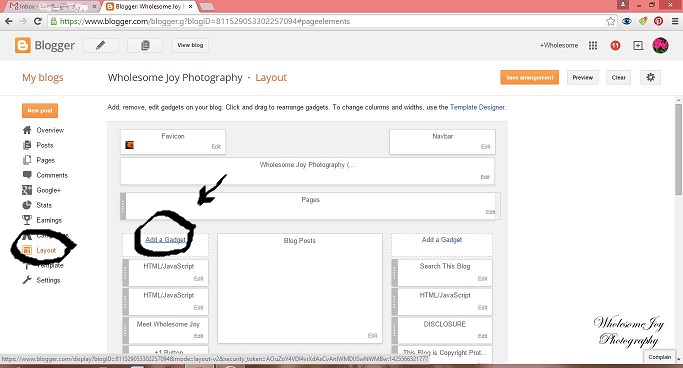Viewport: 683px width, 368px height.
Task: Click My blogs link
Action: [43, 78]
